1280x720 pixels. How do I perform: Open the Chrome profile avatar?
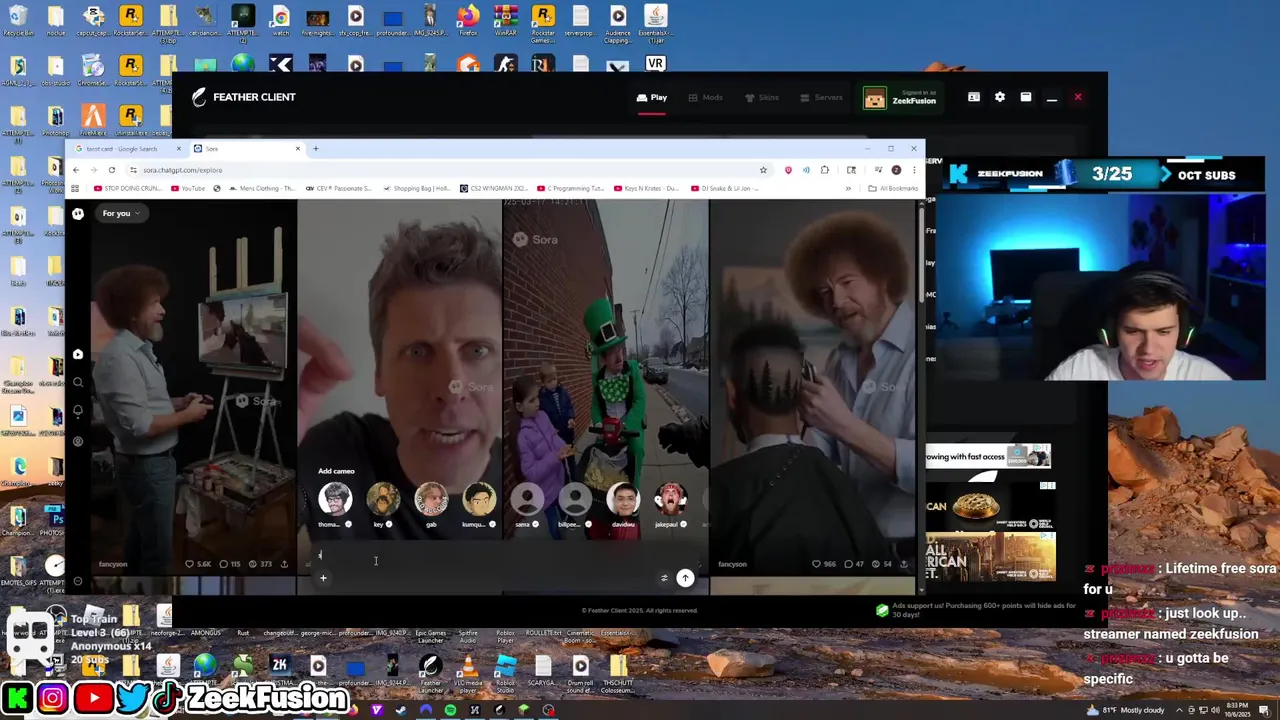pyautogui.click(x=896, y=170)
